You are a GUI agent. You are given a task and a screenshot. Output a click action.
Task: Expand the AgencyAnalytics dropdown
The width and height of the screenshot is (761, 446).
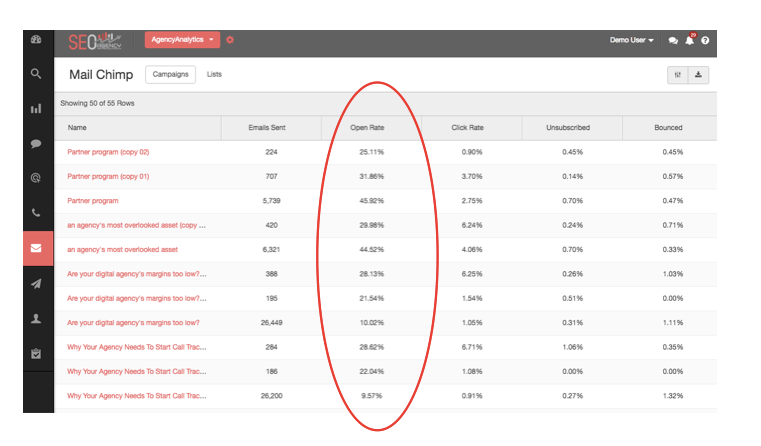182,40
